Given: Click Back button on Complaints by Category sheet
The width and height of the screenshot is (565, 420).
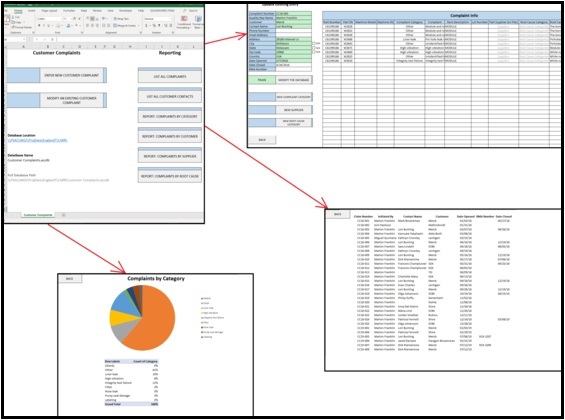Looking at the screenshot, I should (x=70, y=279).
